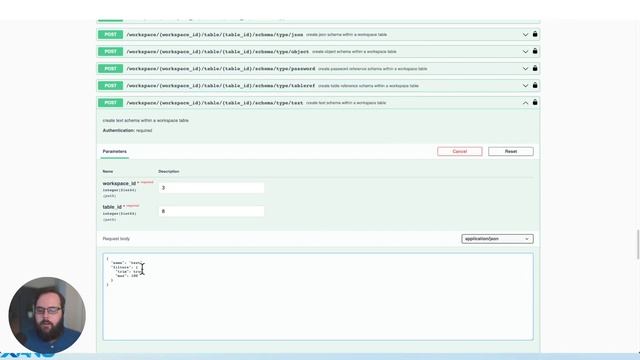Viewport: 640px width, 360px height.
Task: Click the 'Request body' label
Action: click(x=116, y=239)
